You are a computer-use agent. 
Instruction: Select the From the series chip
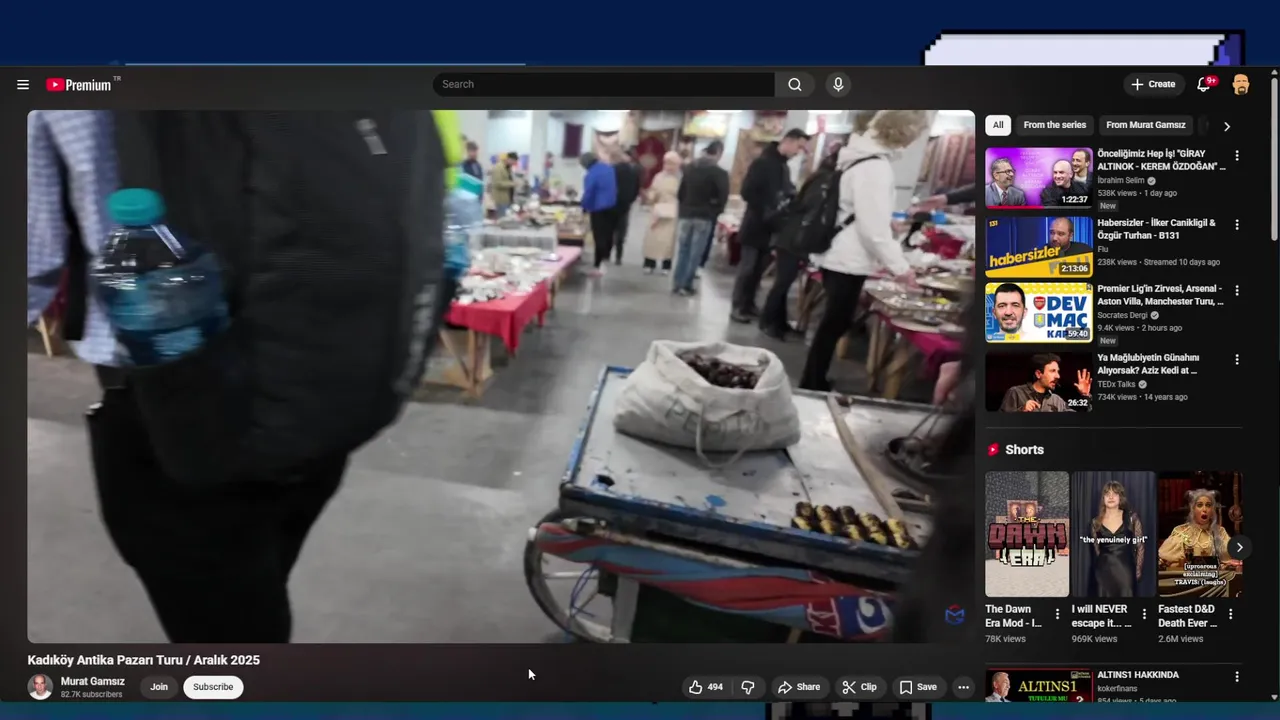1054,125
